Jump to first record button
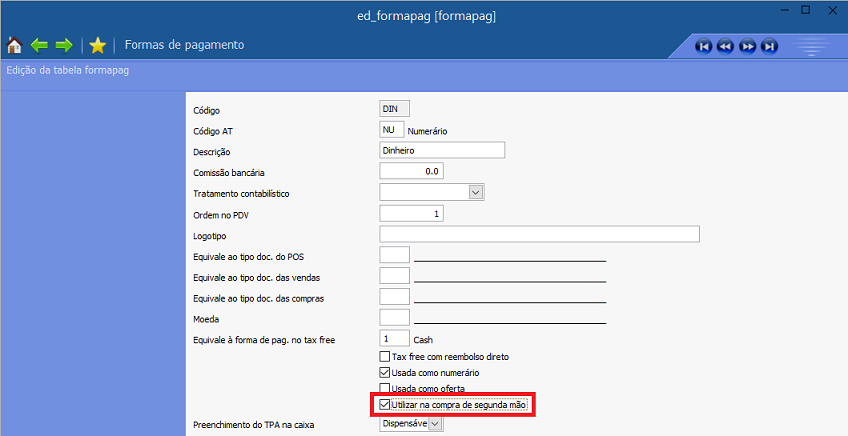Image resolution: width=848 pixels, height=436 pixels. [x=704, y=46]
